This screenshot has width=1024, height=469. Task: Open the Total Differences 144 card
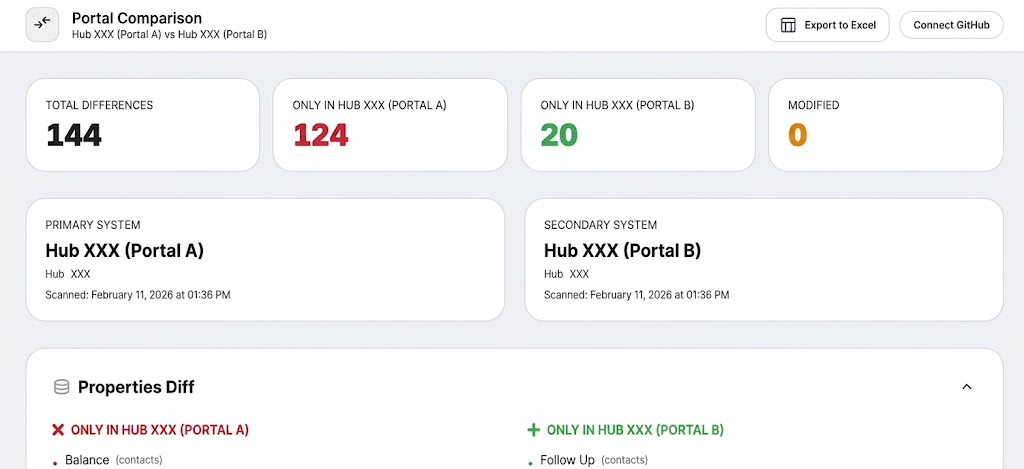(x=142, y=125)
